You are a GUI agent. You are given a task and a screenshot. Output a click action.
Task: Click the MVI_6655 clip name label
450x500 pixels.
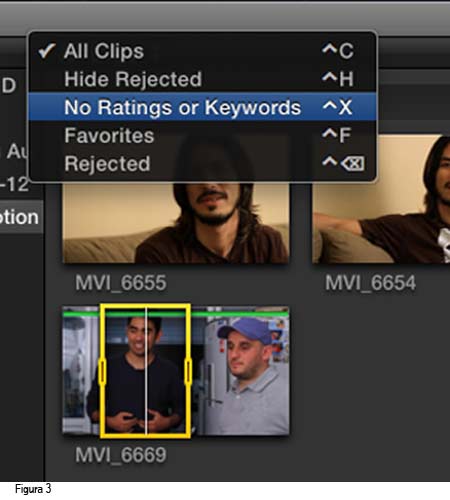(x=121, y=283)
